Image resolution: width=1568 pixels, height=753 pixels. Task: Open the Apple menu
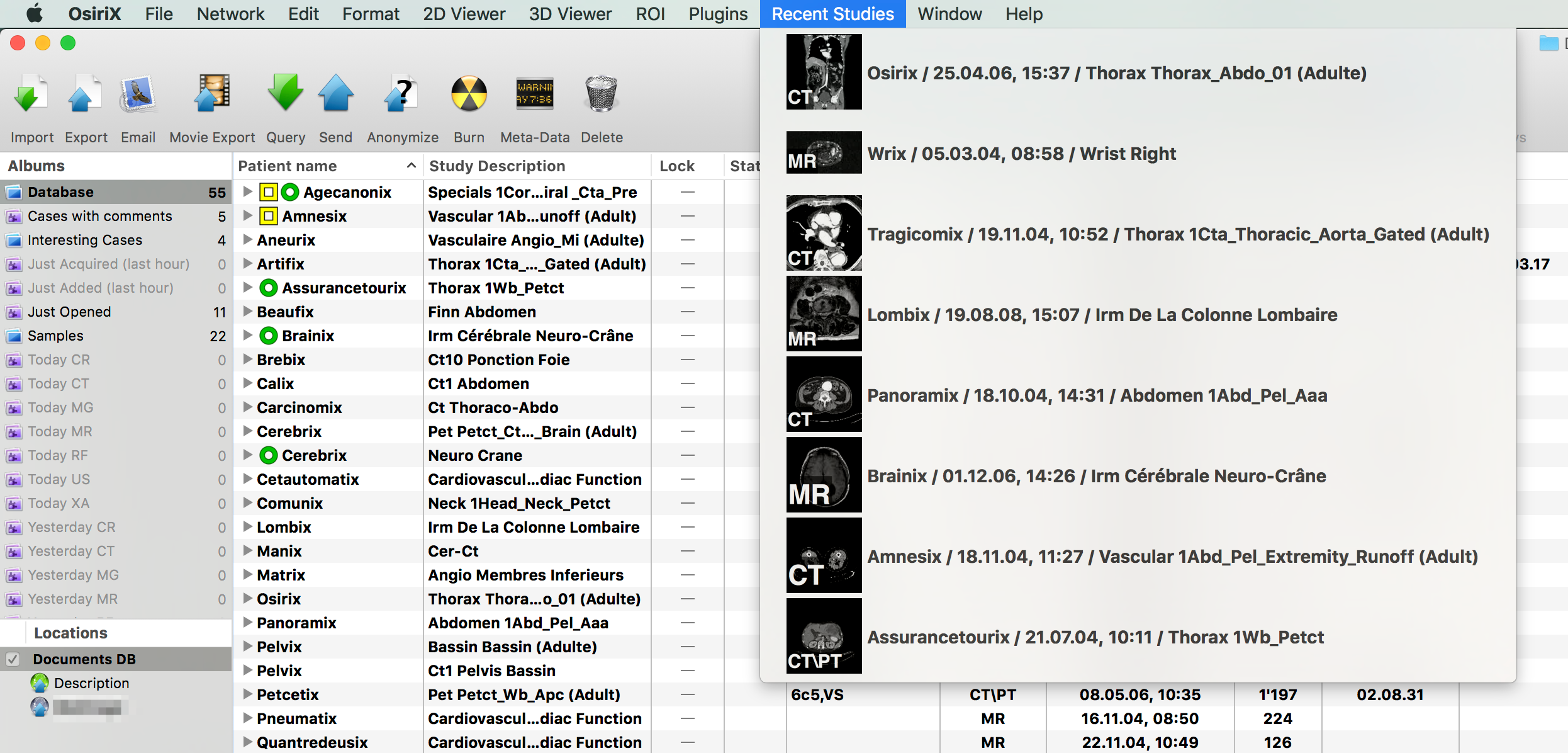click(x=35, y=13)
